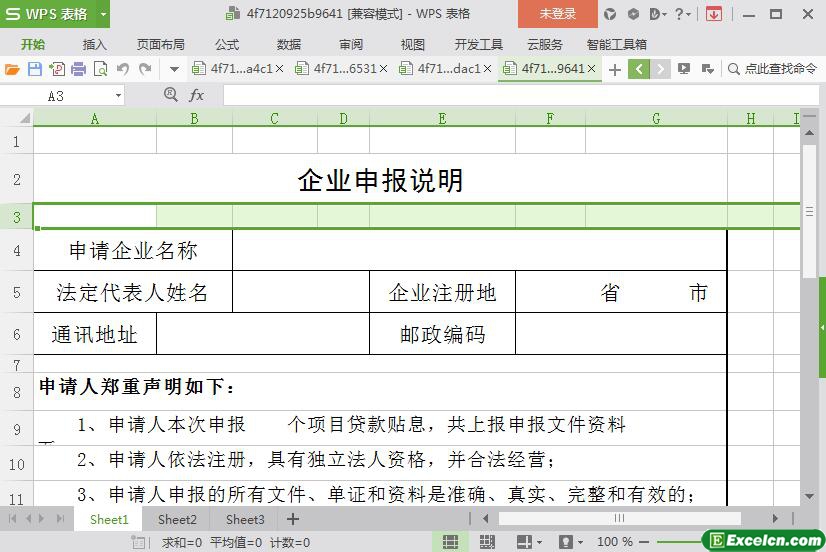826x552 pixels.
Task: Open the 公式 ribbon tab
Action: [227, 45]
